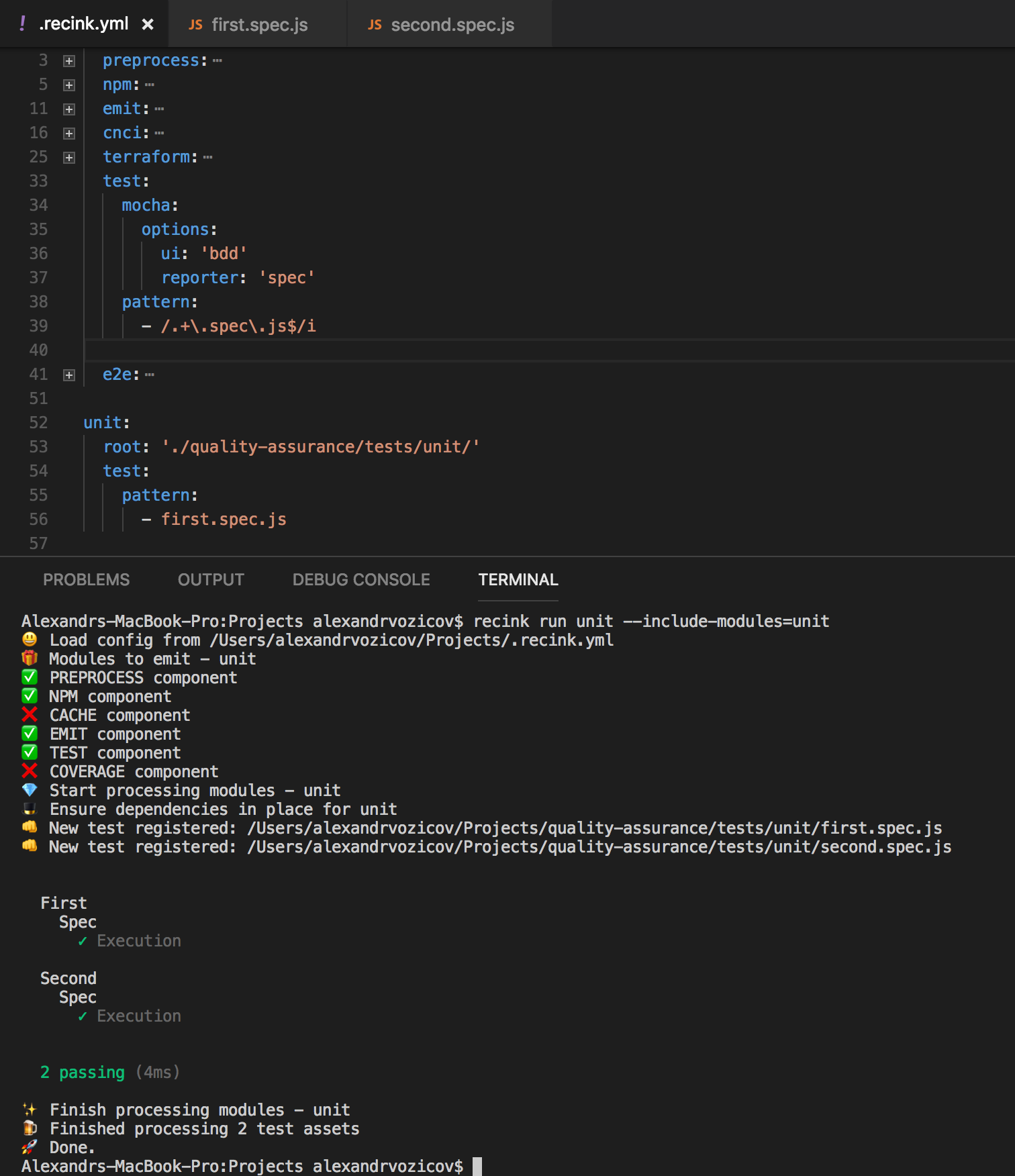Image resolution: width=1015 pixels, height=1176 pixels.
Task: Click the gift emoji beside Modules to emit
Action: (30, 658)
